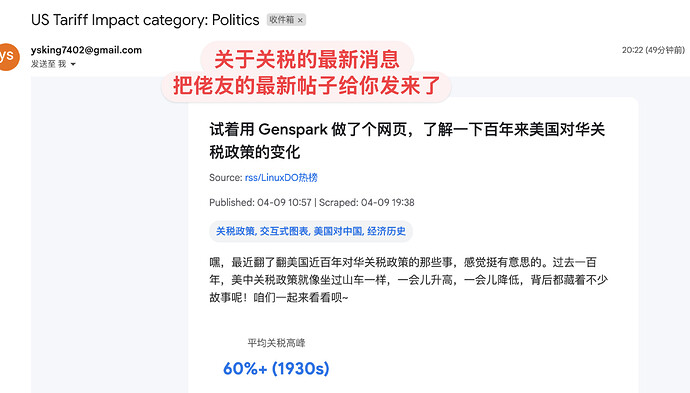Click the red 关于关税的最新消息 caption
The image size is (690, 393).
[307, 59]
